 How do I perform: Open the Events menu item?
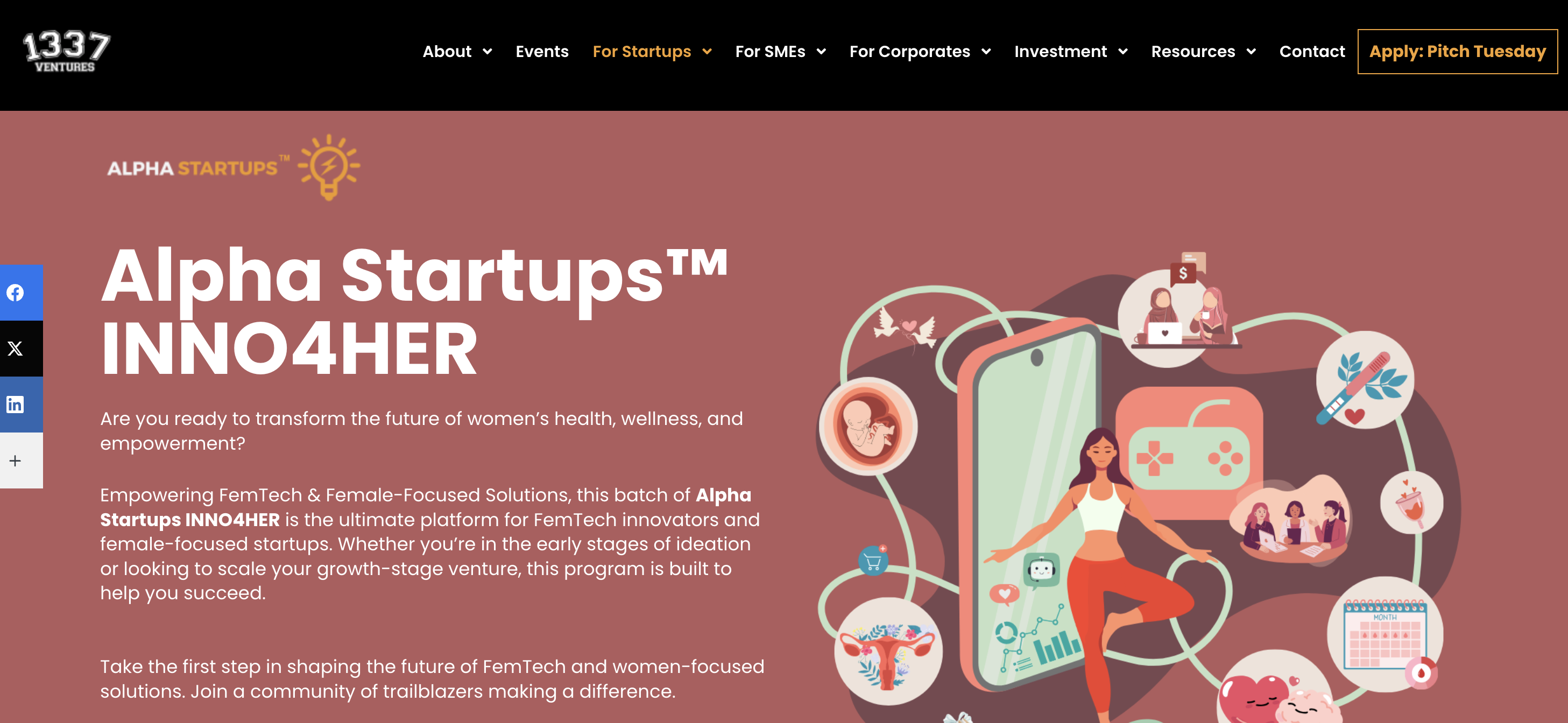coord(542,52)
